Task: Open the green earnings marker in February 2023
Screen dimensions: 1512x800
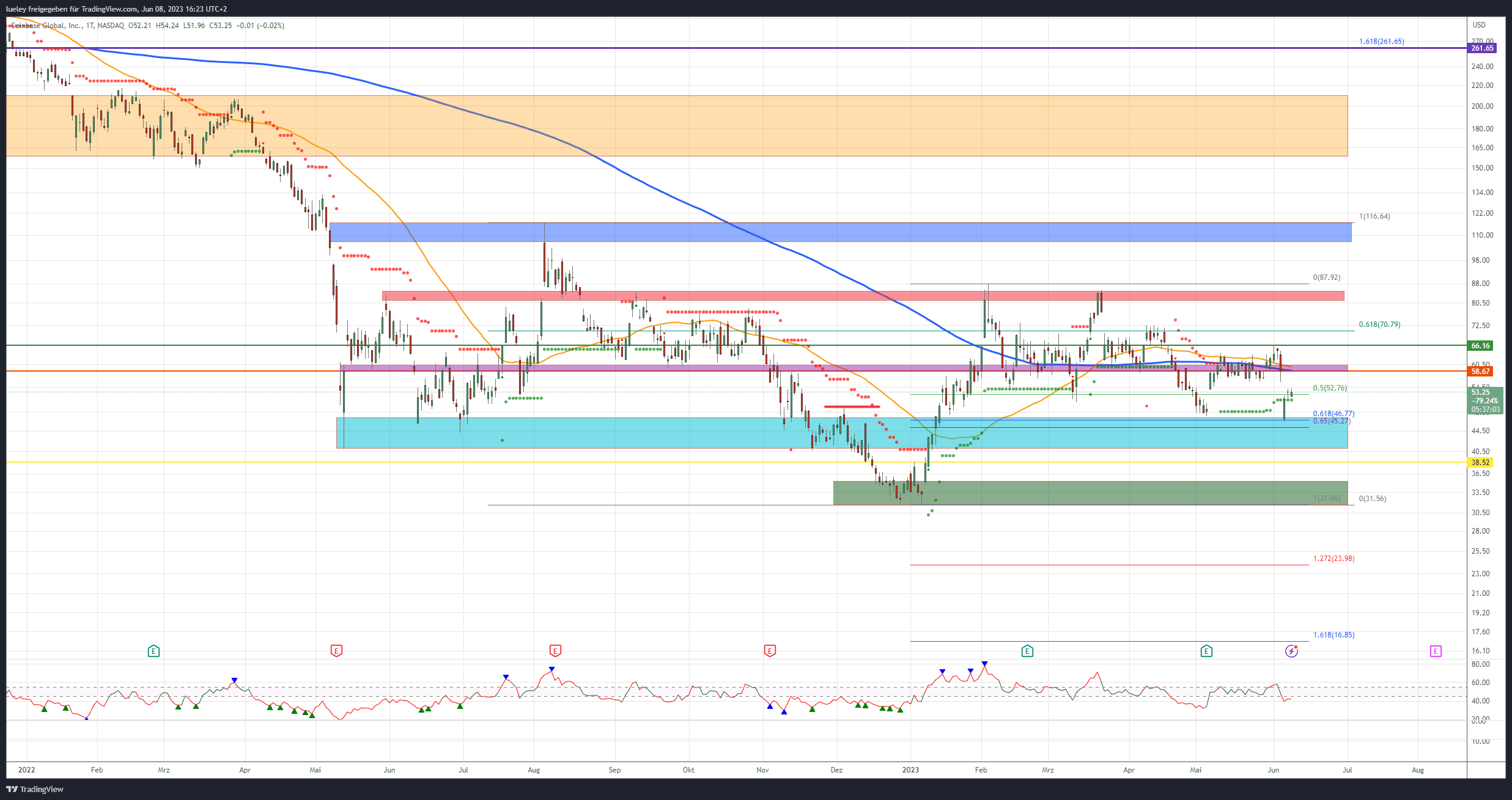Action: tap(1027, 651)
